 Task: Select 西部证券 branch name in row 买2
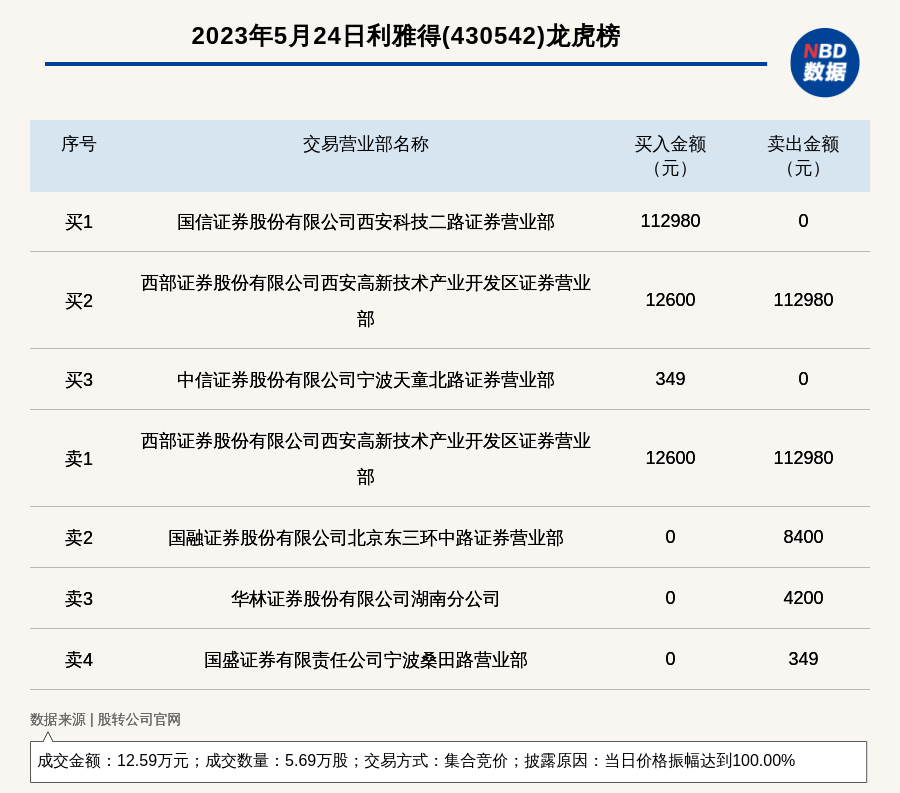366,301
